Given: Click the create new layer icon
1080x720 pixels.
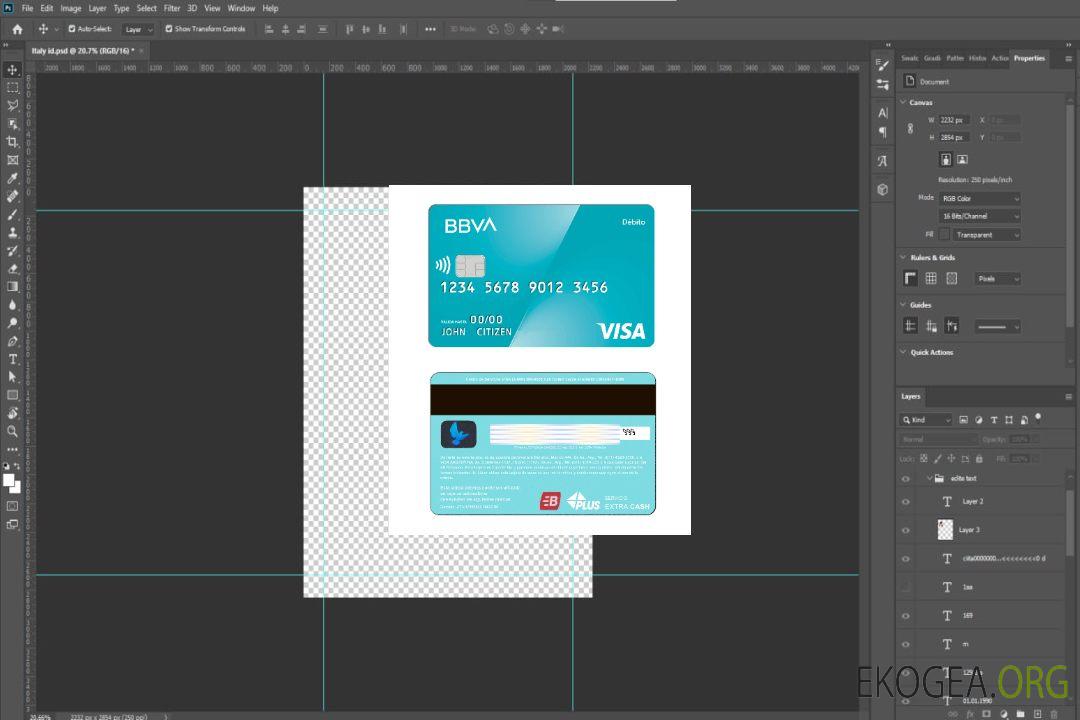Looking at the screenshot, I should (1037, 714).
